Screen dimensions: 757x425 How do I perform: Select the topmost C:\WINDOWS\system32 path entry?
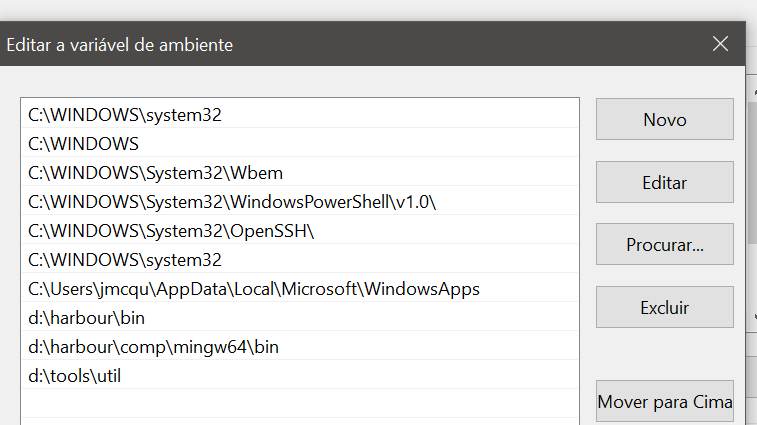125,114
